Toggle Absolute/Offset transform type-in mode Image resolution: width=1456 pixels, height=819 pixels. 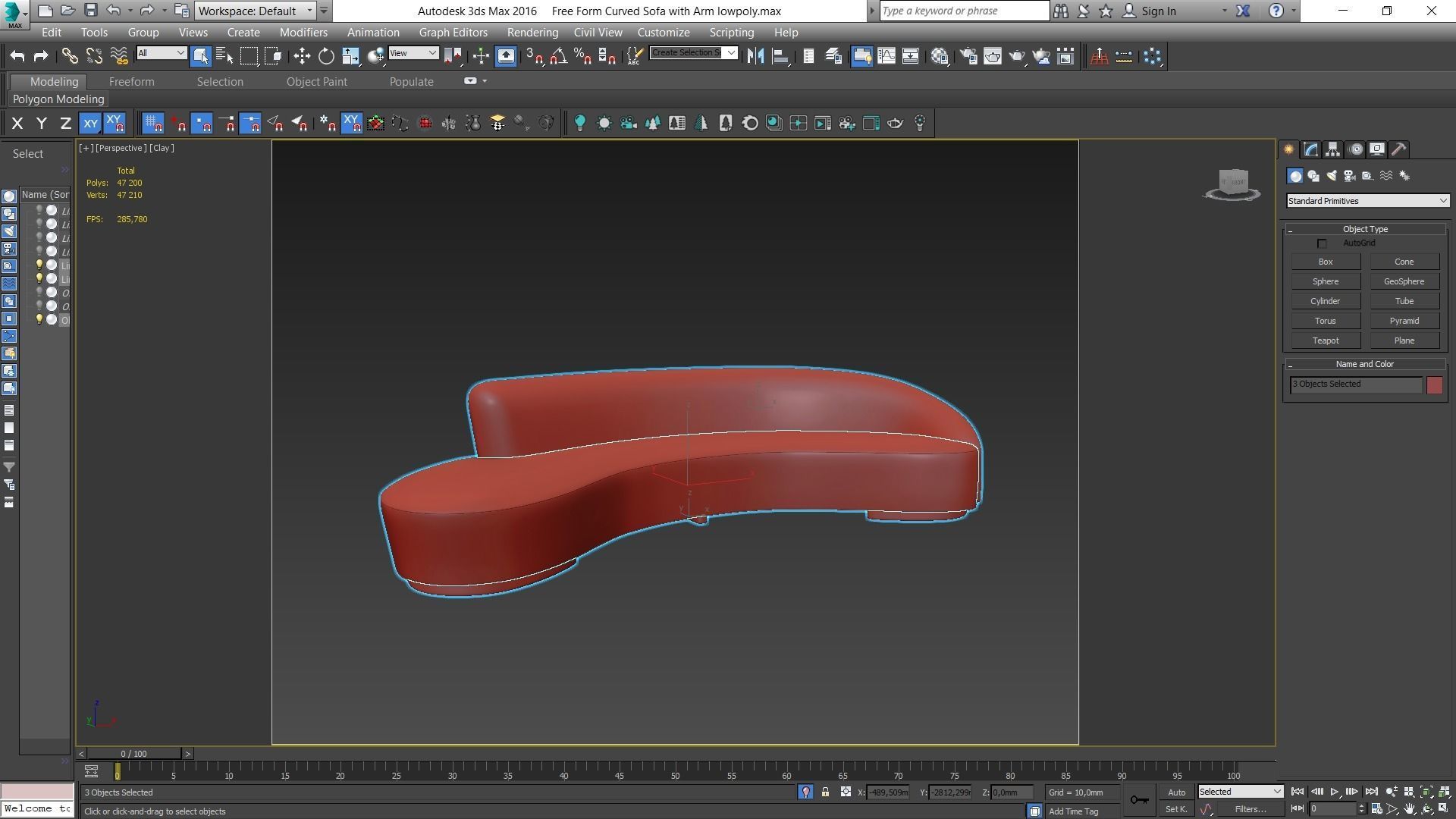click(x=846, y=792)
